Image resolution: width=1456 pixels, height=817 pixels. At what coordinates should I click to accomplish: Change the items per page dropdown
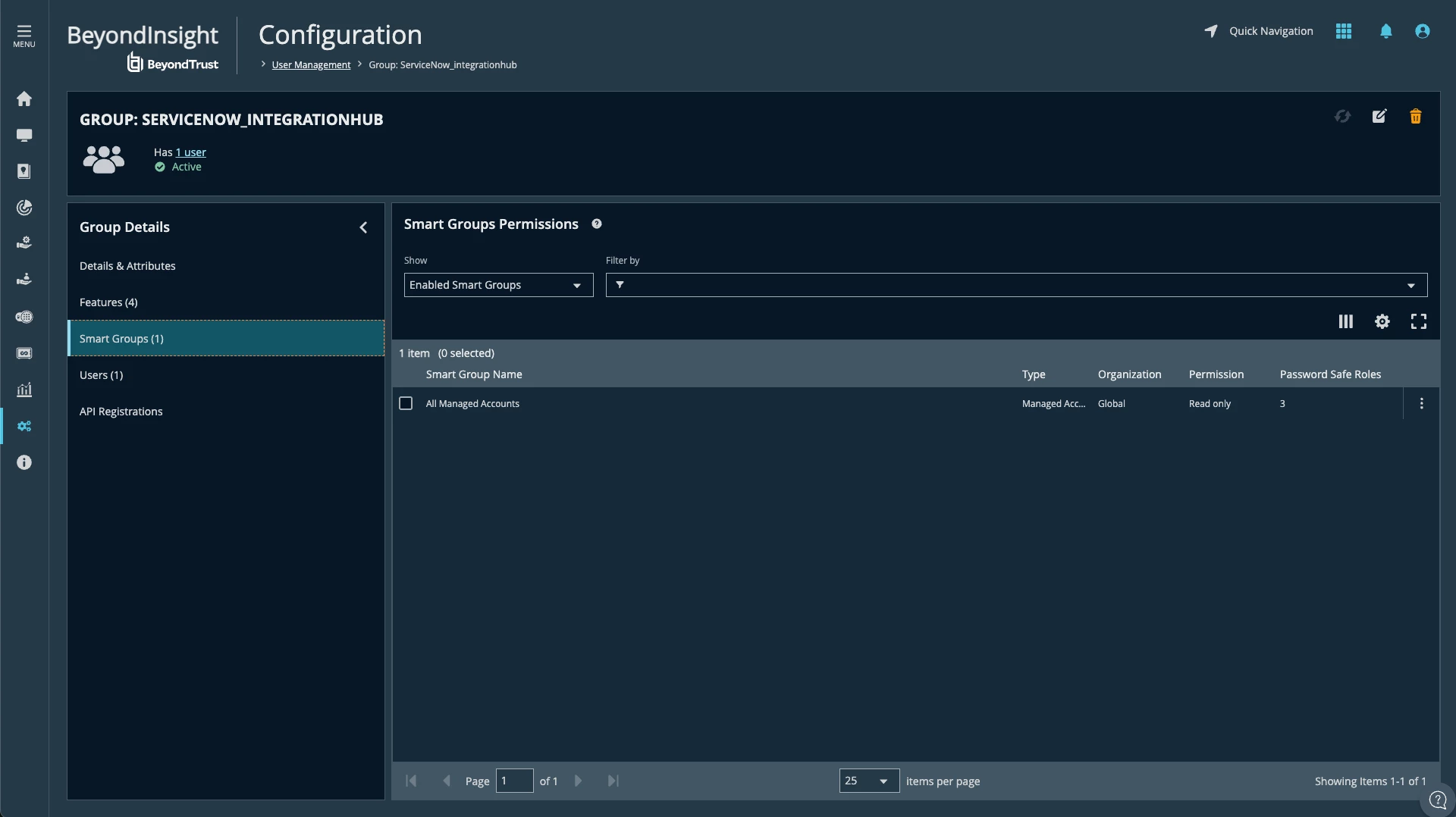point(869,781)
